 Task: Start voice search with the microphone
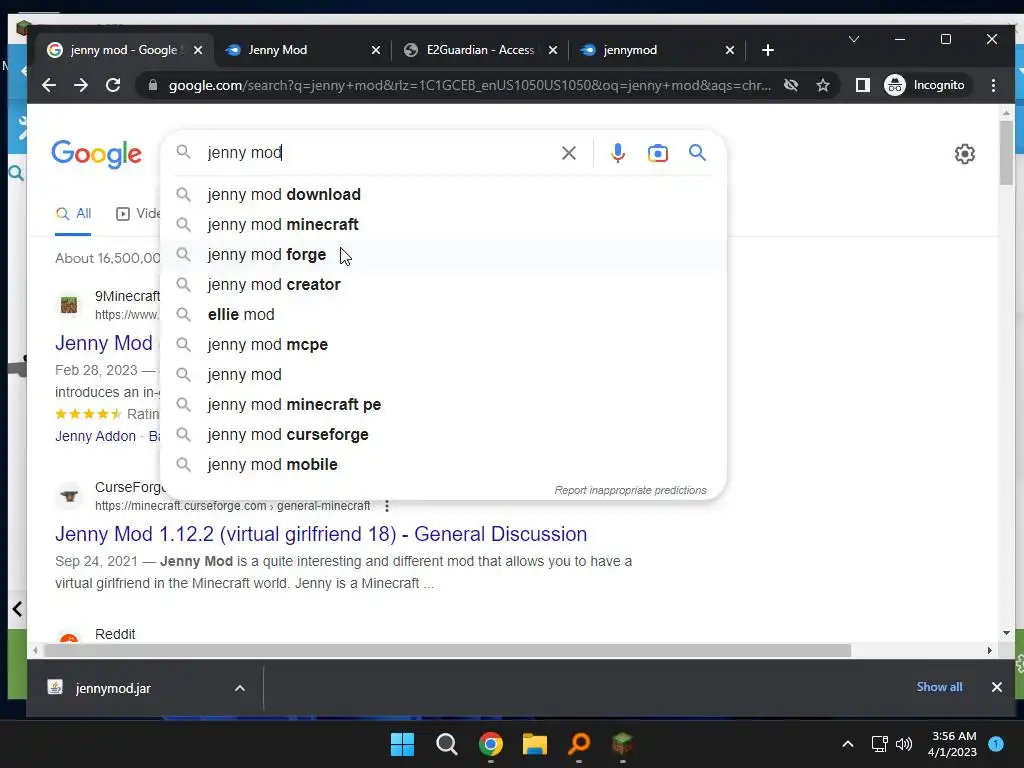point(617,153)
